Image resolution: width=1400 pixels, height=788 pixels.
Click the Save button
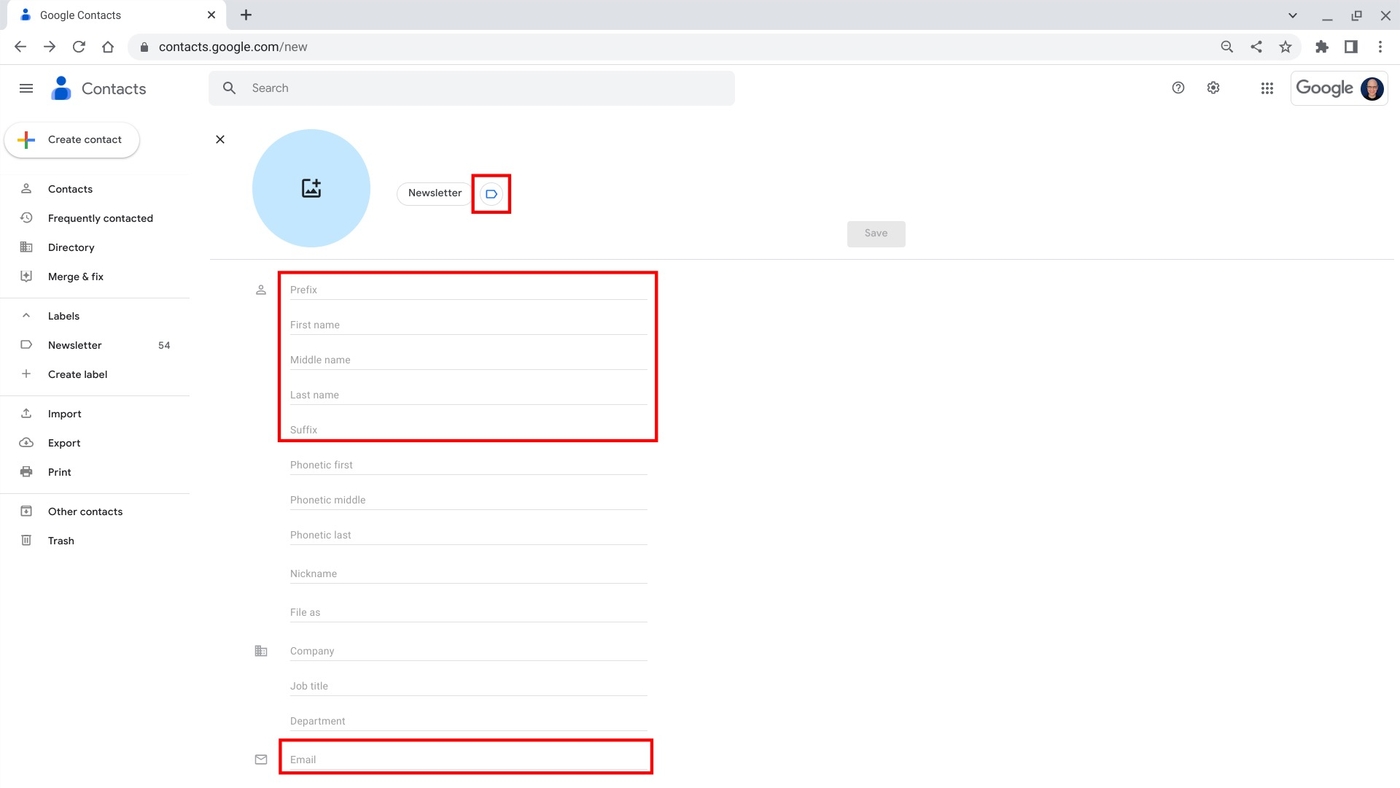pos(875,233)
